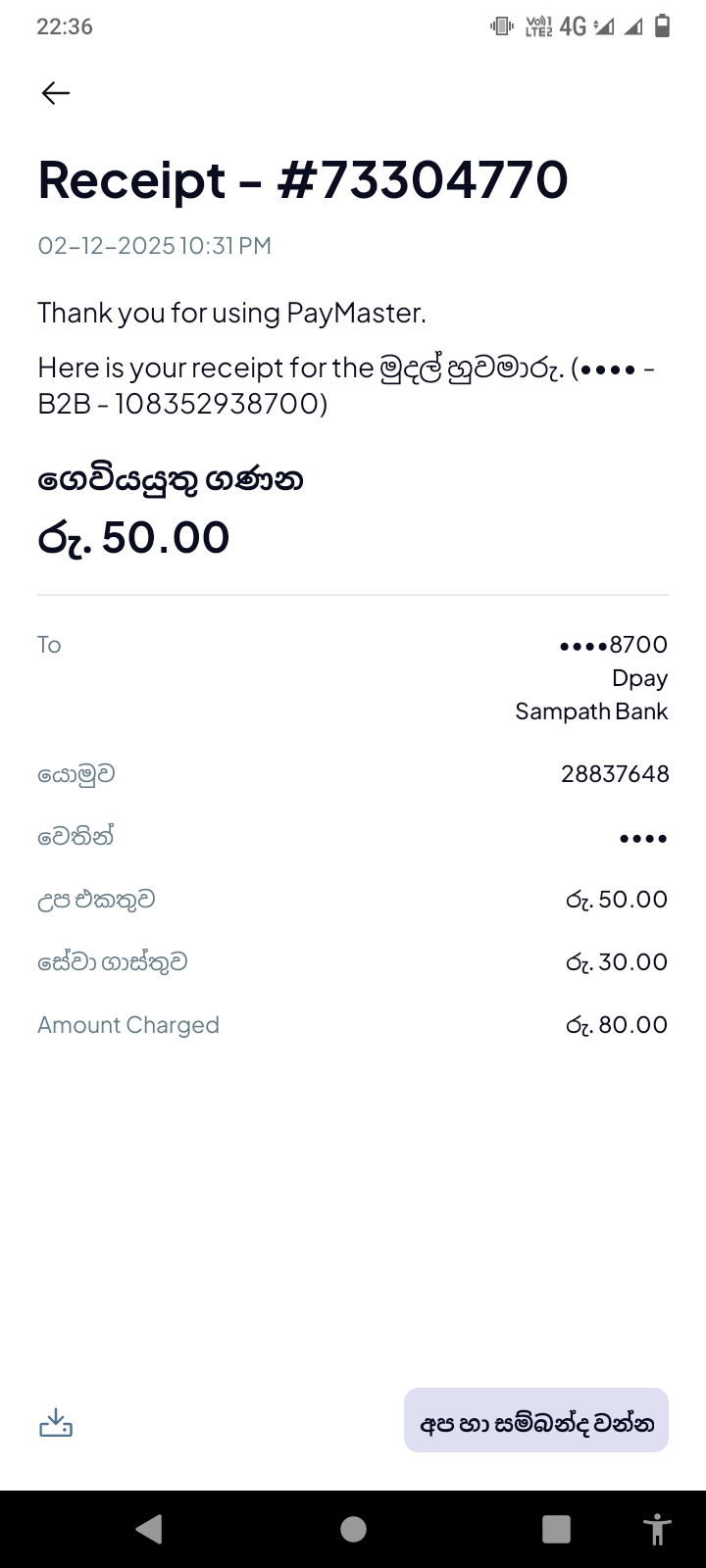
Task: Select the Sampath Bank recipient text
Action: [x=591, y=711]
